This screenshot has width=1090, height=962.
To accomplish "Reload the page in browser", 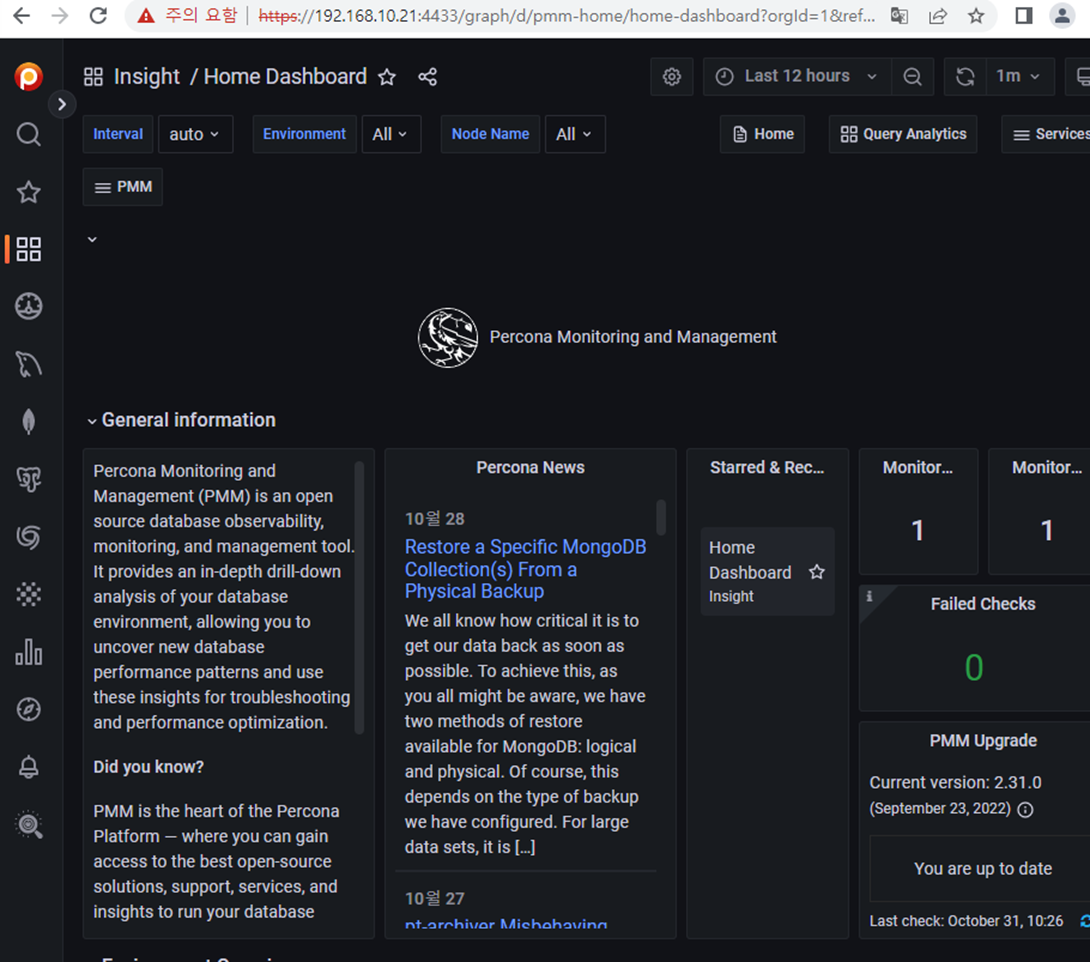I will pyautogui.click(x=98, y=15).
